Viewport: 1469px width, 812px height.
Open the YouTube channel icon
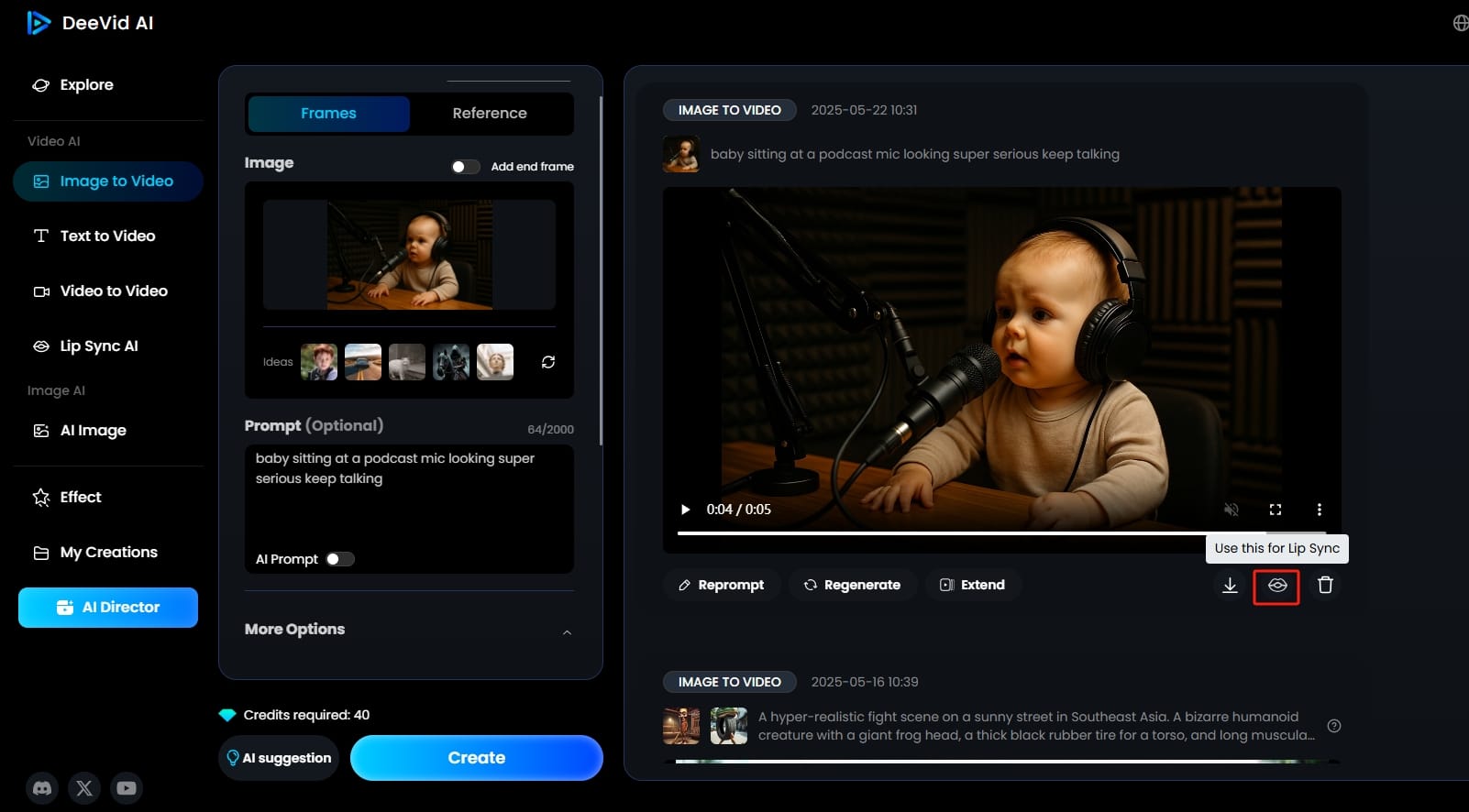pyautogui.click(x=127, y=788)
